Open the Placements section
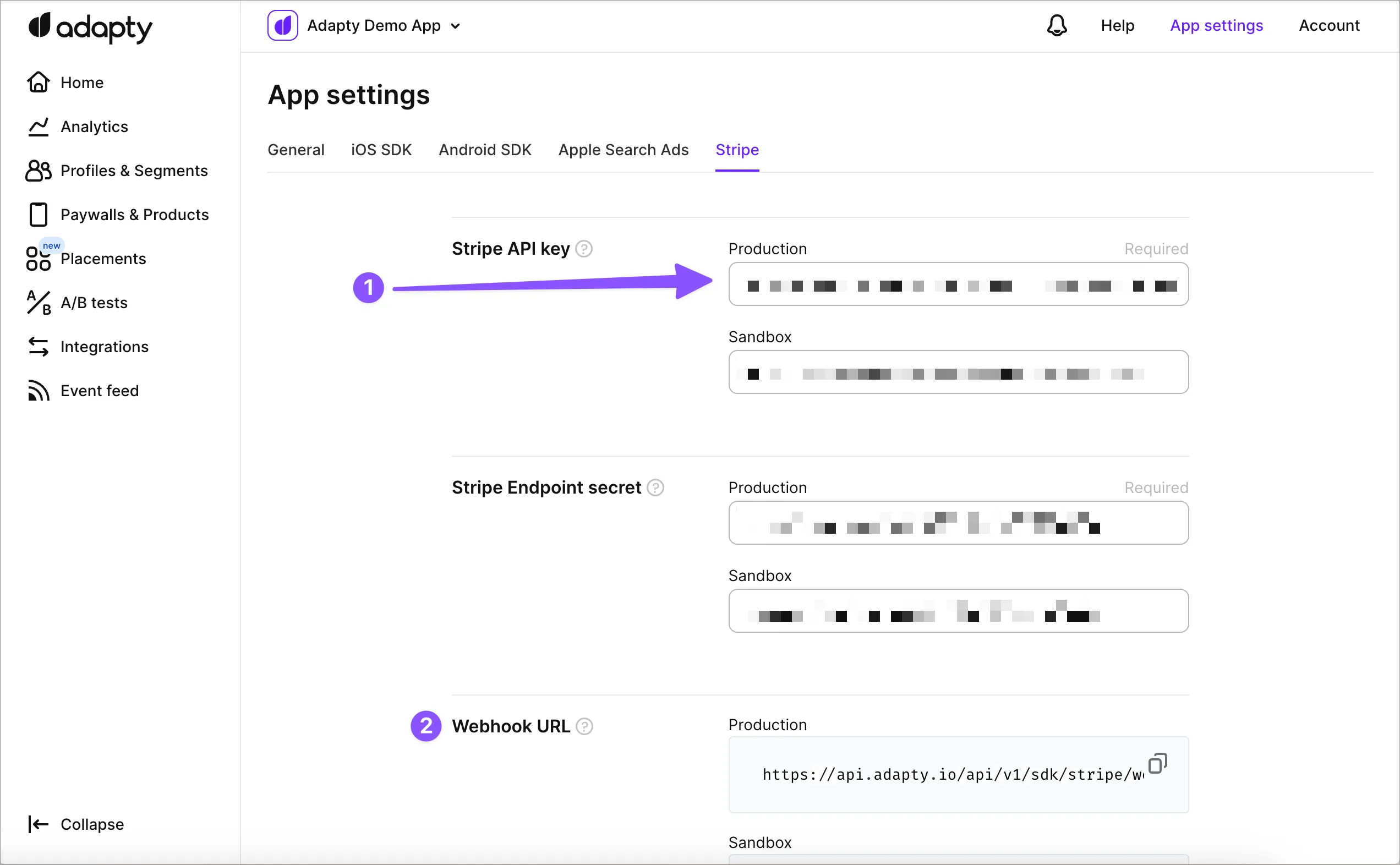The image size is (1400, 865). pos(103,259)
